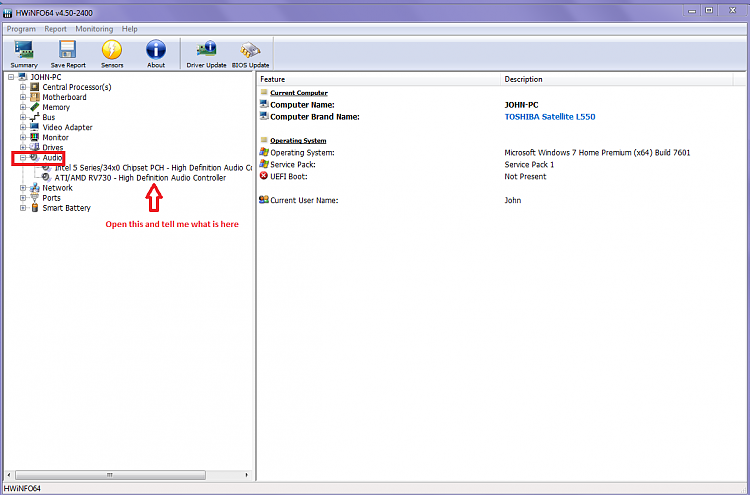Screen dimensions: 750x495
Task: Open the Program menu
Action: 21,29
